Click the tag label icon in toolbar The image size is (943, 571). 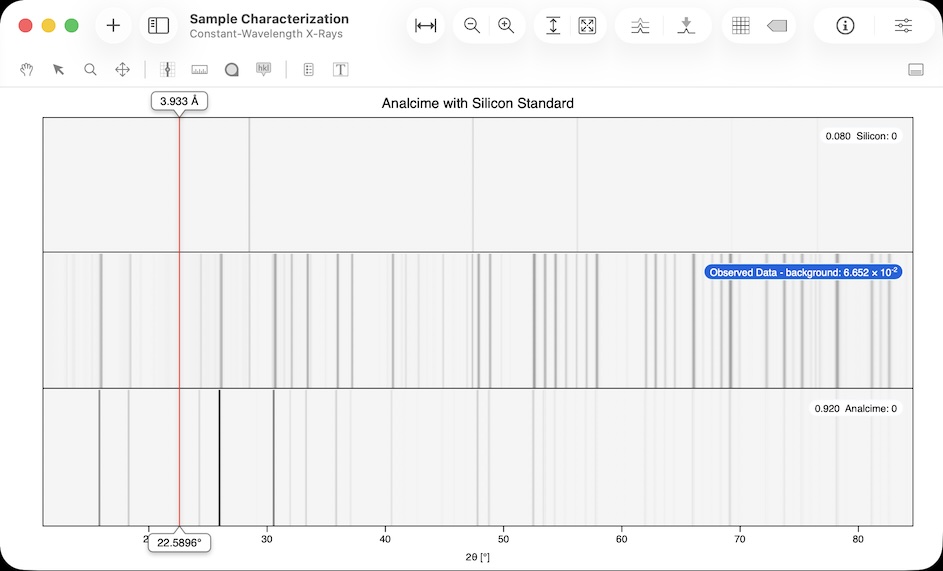pos(777,26)
